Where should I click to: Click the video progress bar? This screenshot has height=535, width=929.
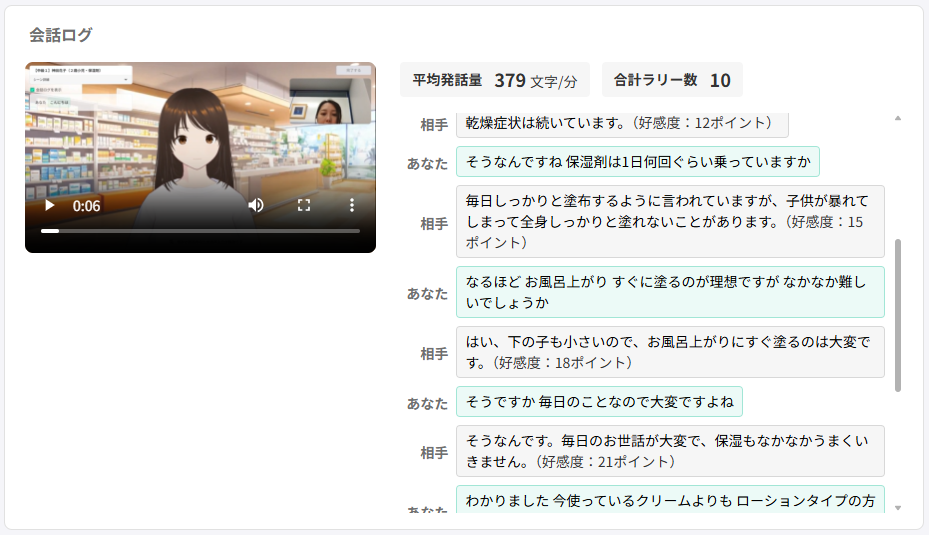tap(200, 231)
